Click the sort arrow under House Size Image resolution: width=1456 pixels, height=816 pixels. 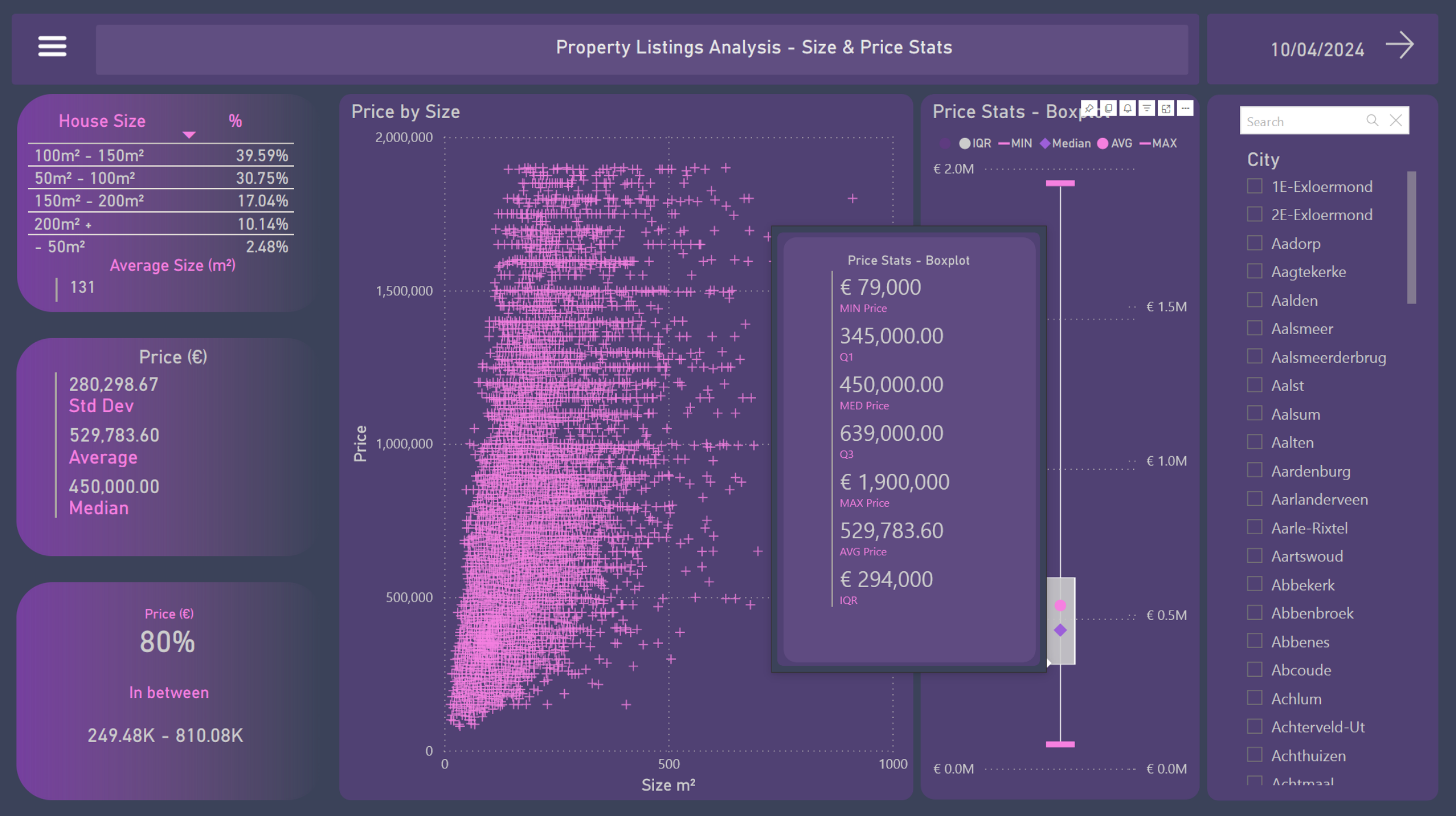point(188,135)
